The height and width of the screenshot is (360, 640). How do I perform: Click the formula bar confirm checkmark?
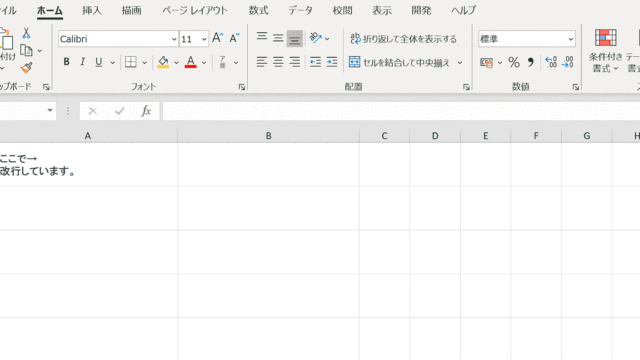[120, 111]
